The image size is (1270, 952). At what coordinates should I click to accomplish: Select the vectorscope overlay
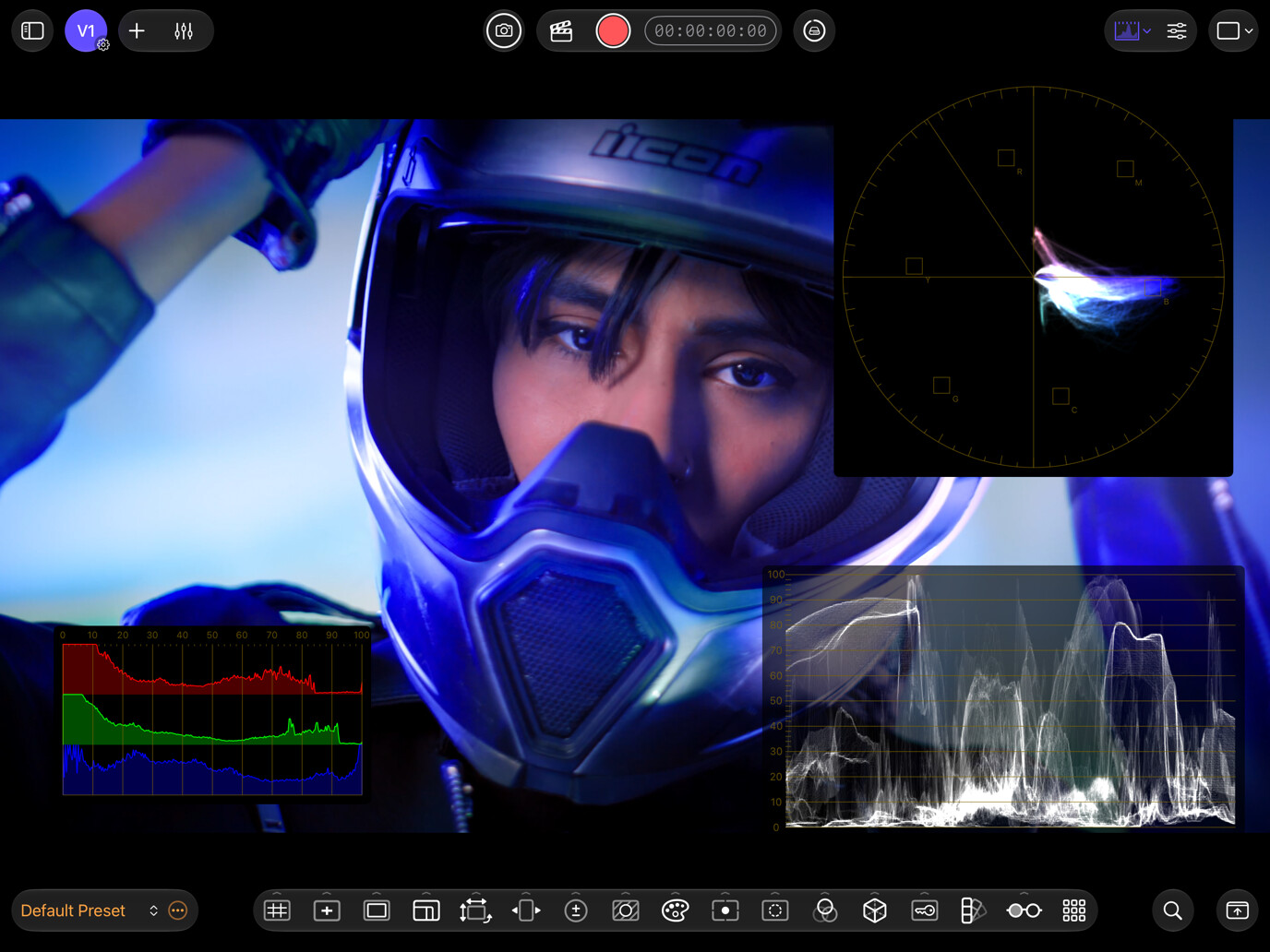[1034, 277]
